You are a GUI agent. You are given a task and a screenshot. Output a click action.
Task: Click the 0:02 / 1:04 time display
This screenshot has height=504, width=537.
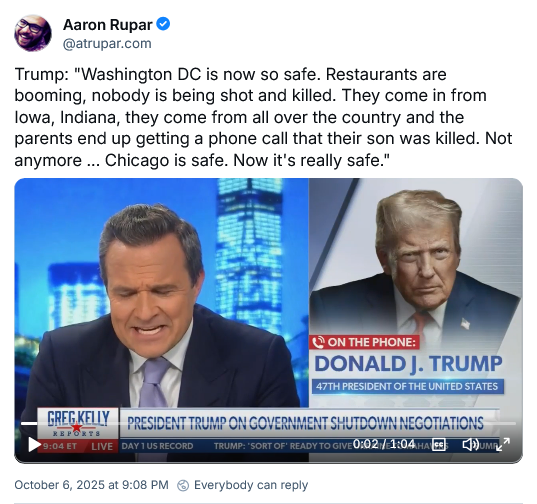(x=384, y=444)
